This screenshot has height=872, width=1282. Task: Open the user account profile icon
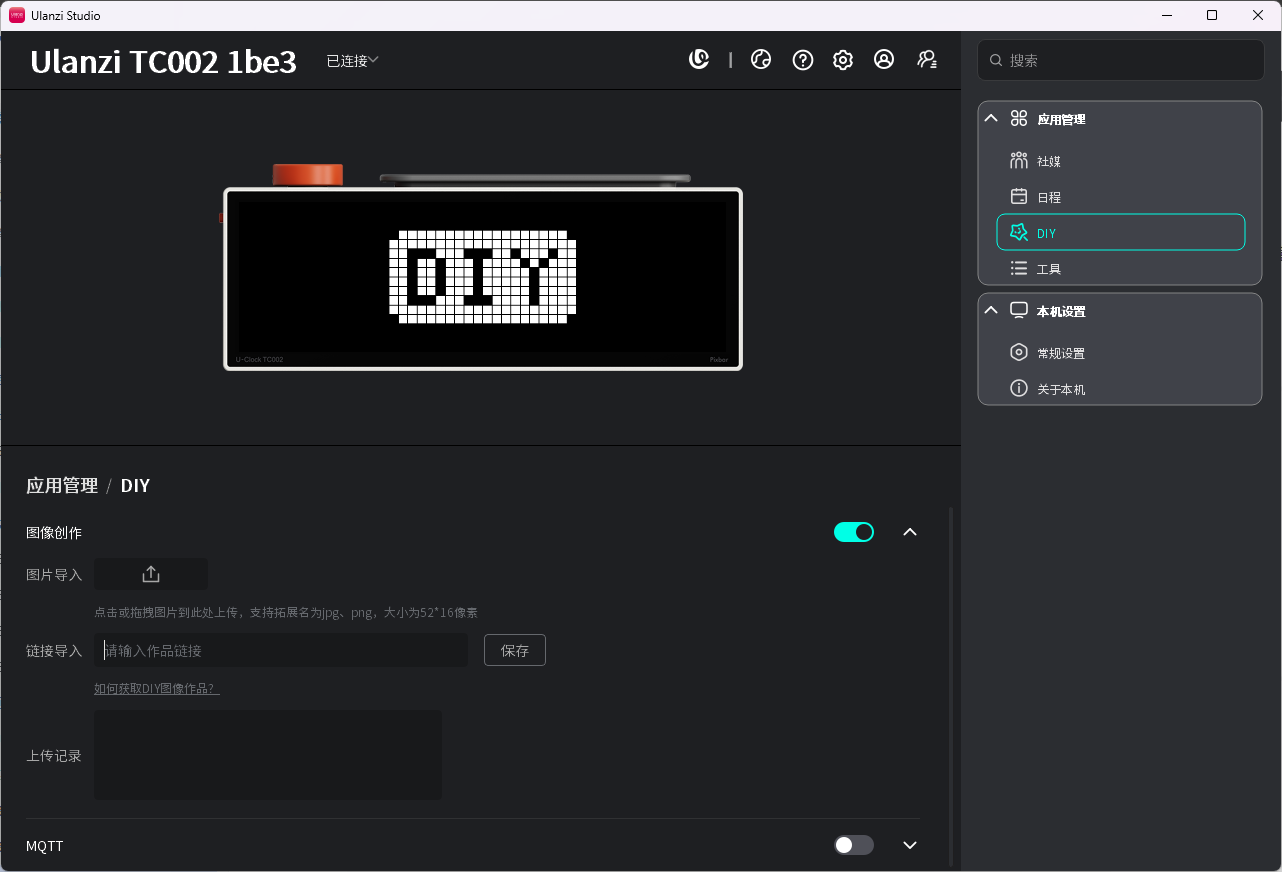pyautogui.click(x=884, y=60)
